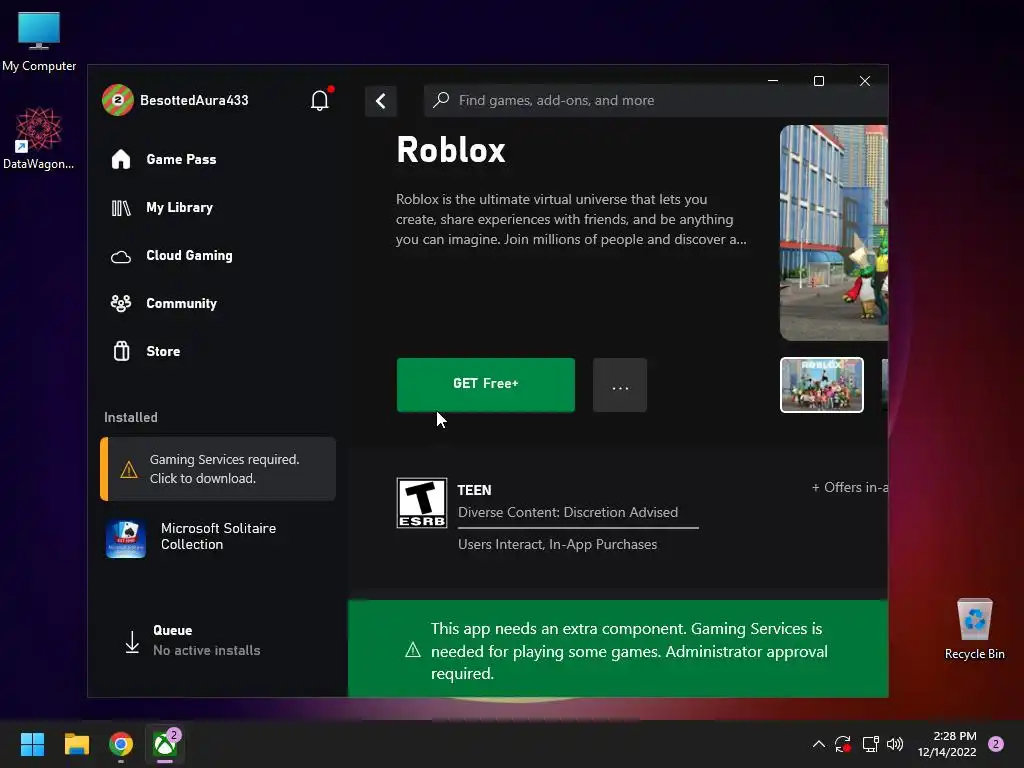Click the ESRB Teen rating badge
The height and width of the screenshot is (768, 1024).
click(422, 503)
